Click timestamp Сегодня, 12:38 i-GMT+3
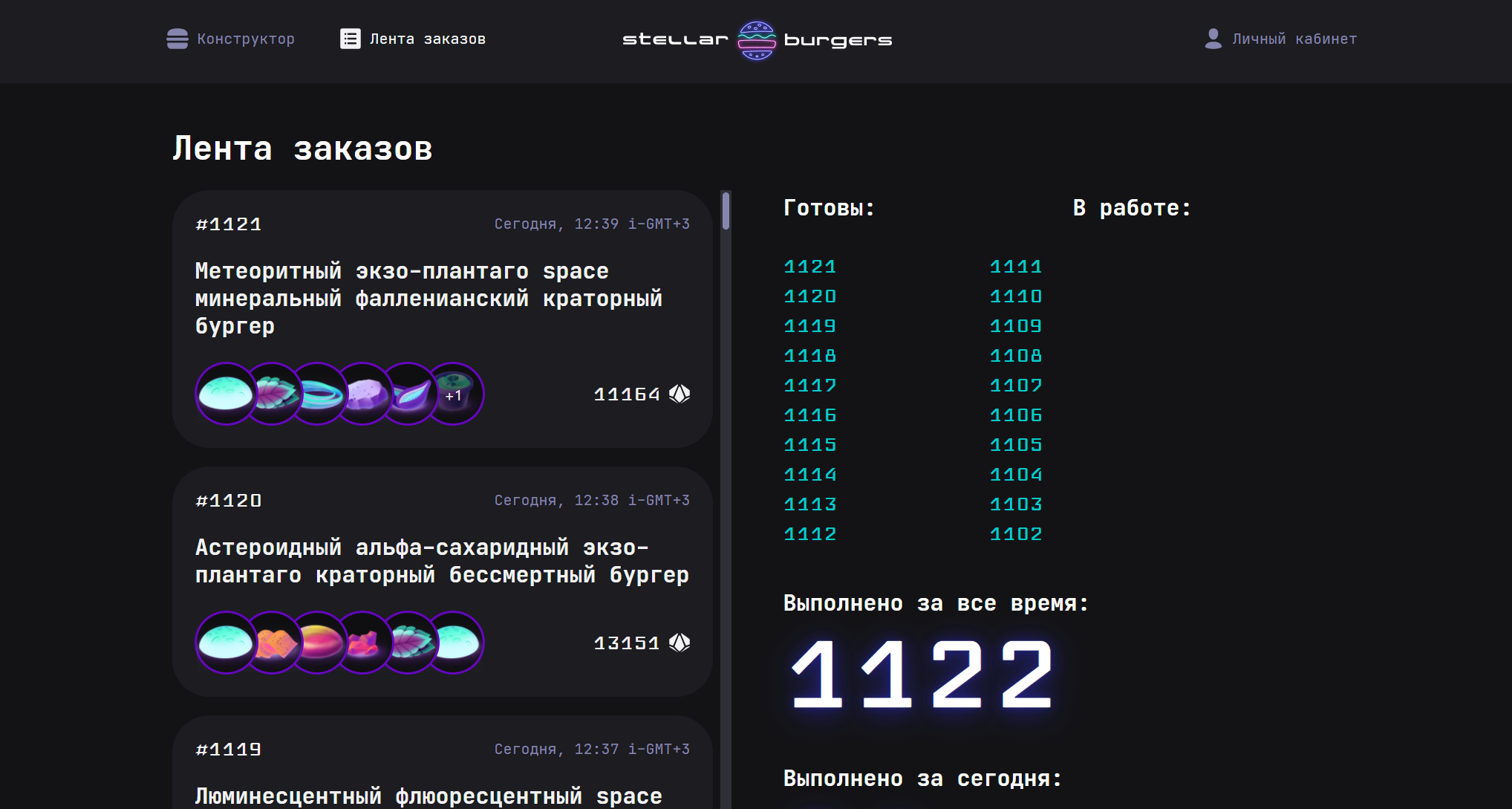Viewport: 1512px width, 809px height. tap(592, 500)
